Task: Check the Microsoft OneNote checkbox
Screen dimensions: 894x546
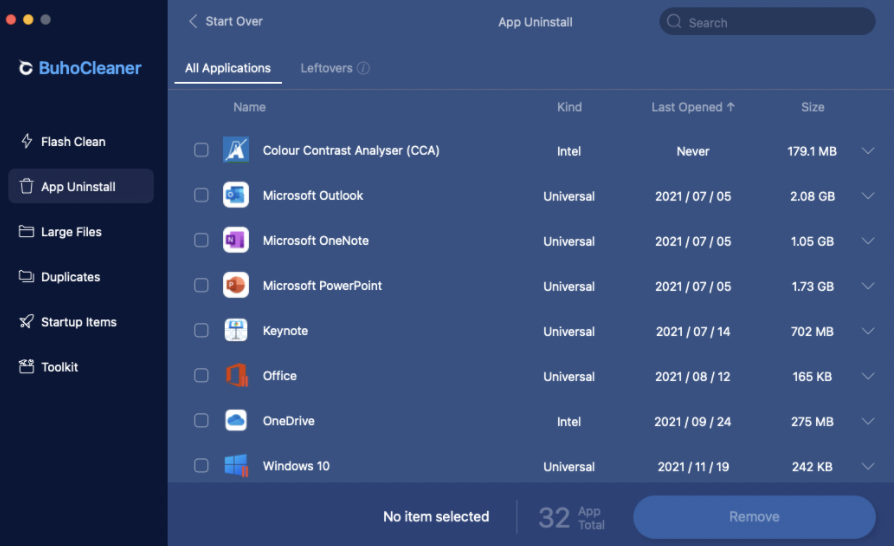Action: click(x=201, y=240)
